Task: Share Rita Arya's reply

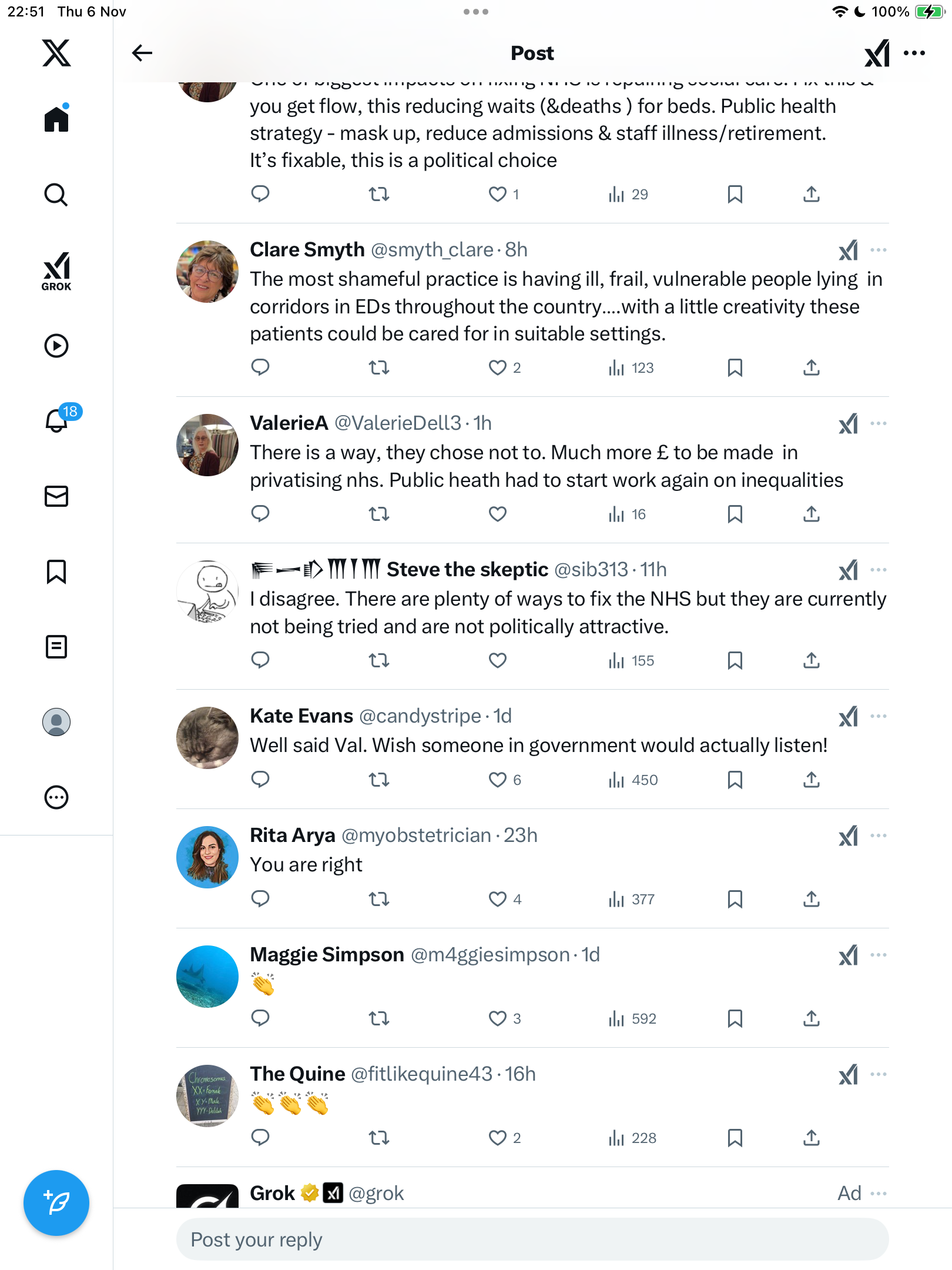Action: (x=812, y=899)
